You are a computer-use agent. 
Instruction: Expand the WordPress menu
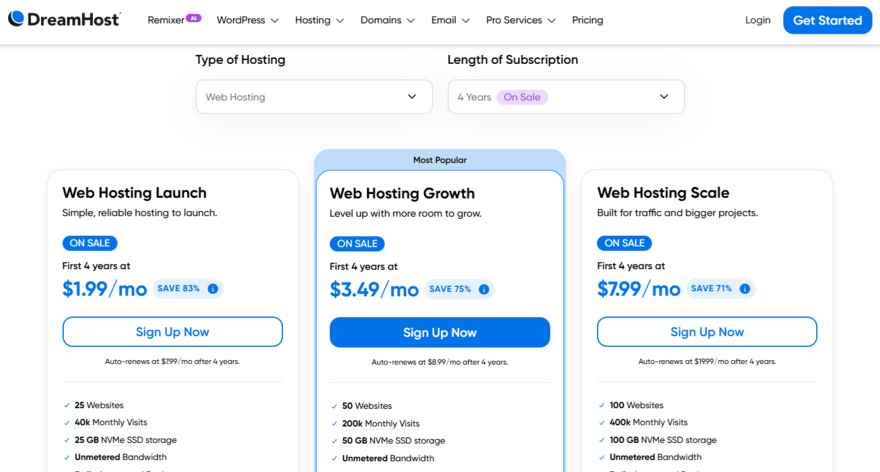(248, 20)
